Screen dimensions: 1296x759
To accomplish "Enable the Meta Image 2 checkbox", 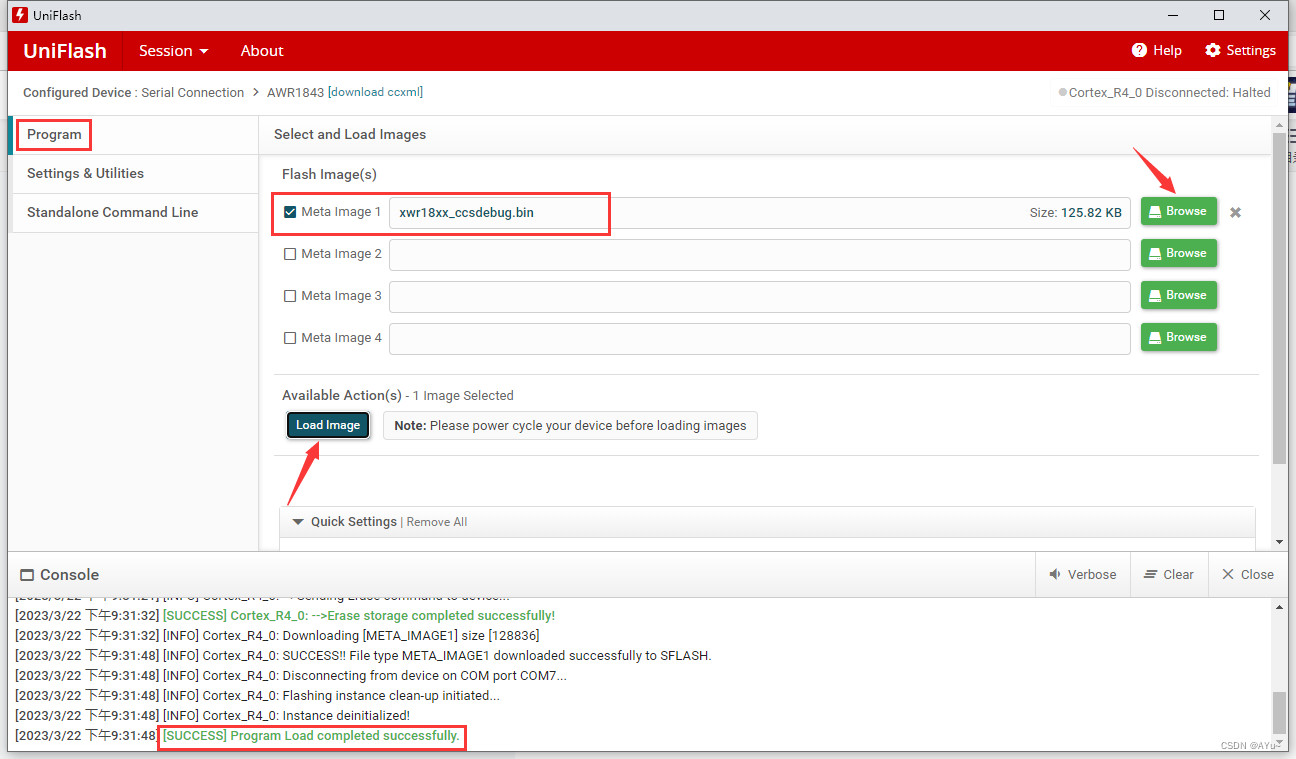I will coord(290,254).
